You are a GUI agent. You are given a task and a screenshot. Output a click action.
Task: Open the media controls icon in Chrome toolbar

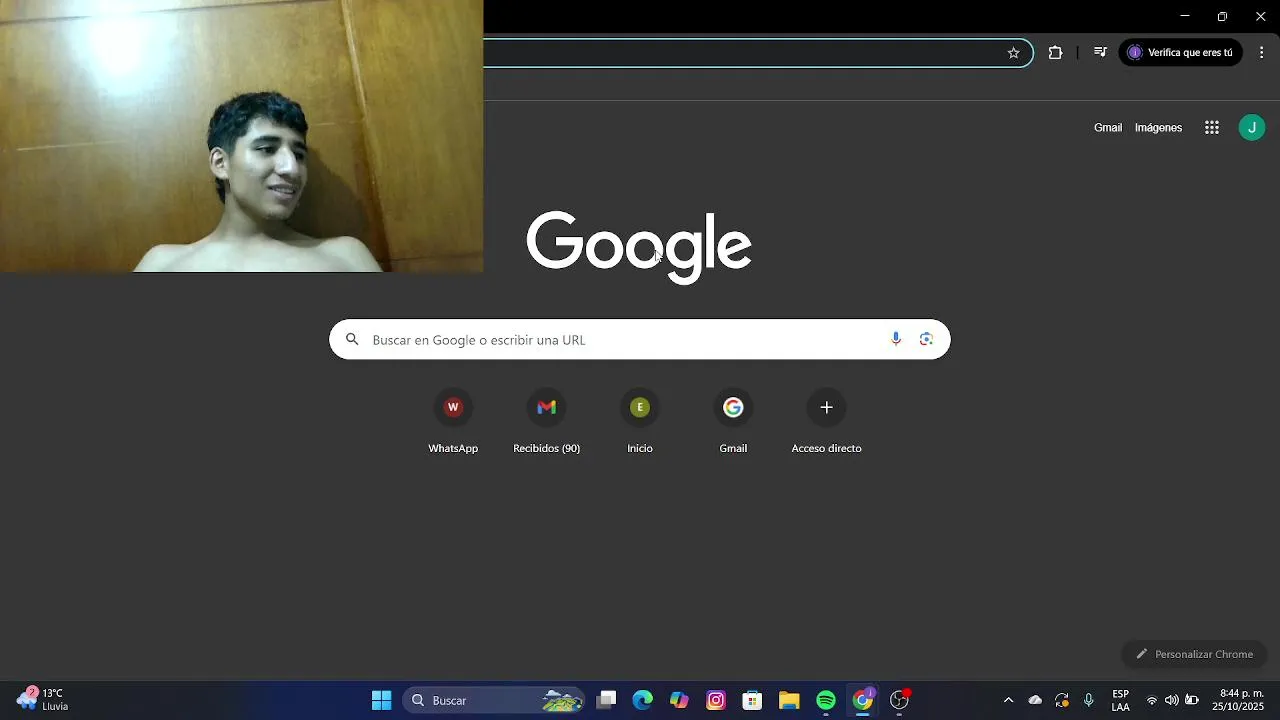[x=1099, y=53]
